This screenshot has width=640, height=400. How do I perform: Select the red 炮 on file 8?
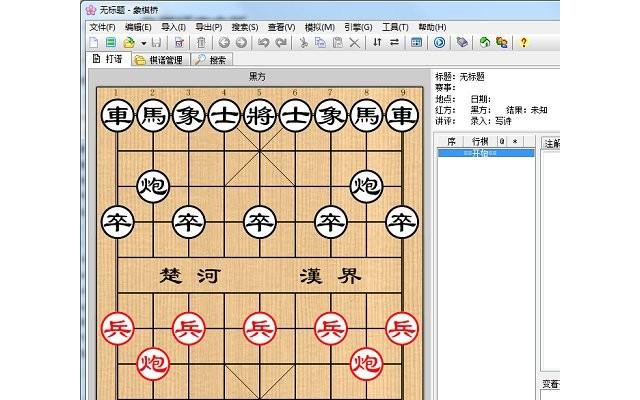(x=366, y=364)
